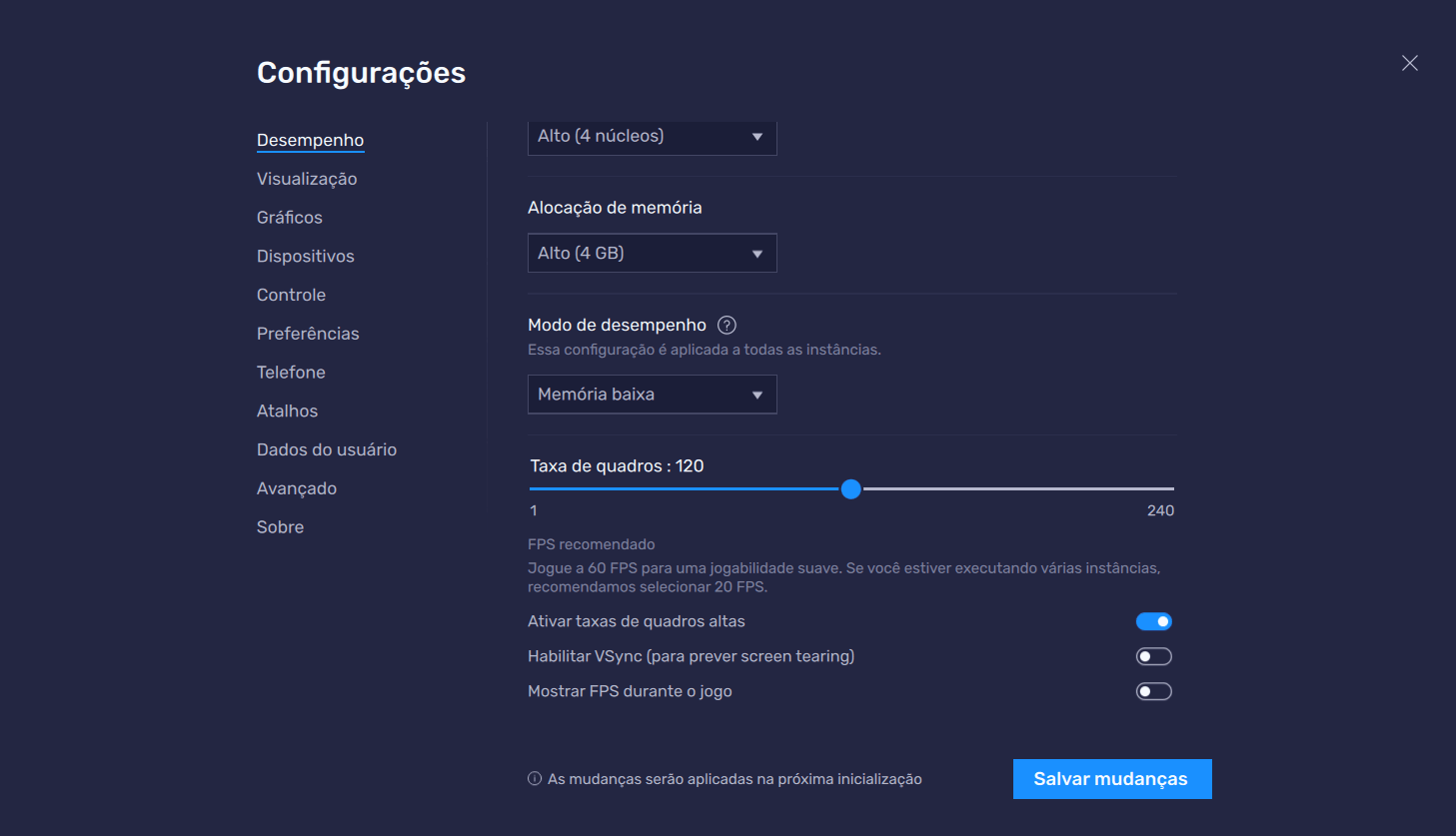Open the Memória baixa performance mode dropdown

click(x=653, y=395)
